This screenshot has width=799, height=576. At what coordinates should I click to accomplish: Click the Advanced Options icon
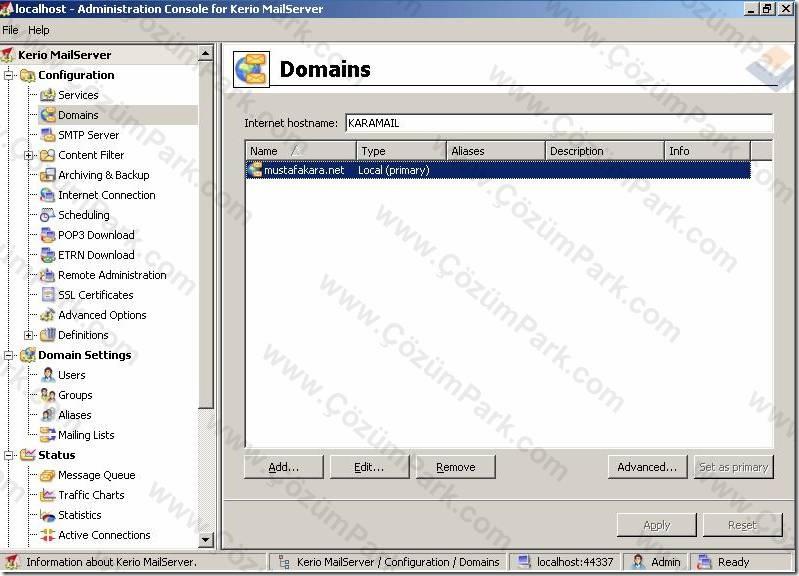click(x=47, y=315)
